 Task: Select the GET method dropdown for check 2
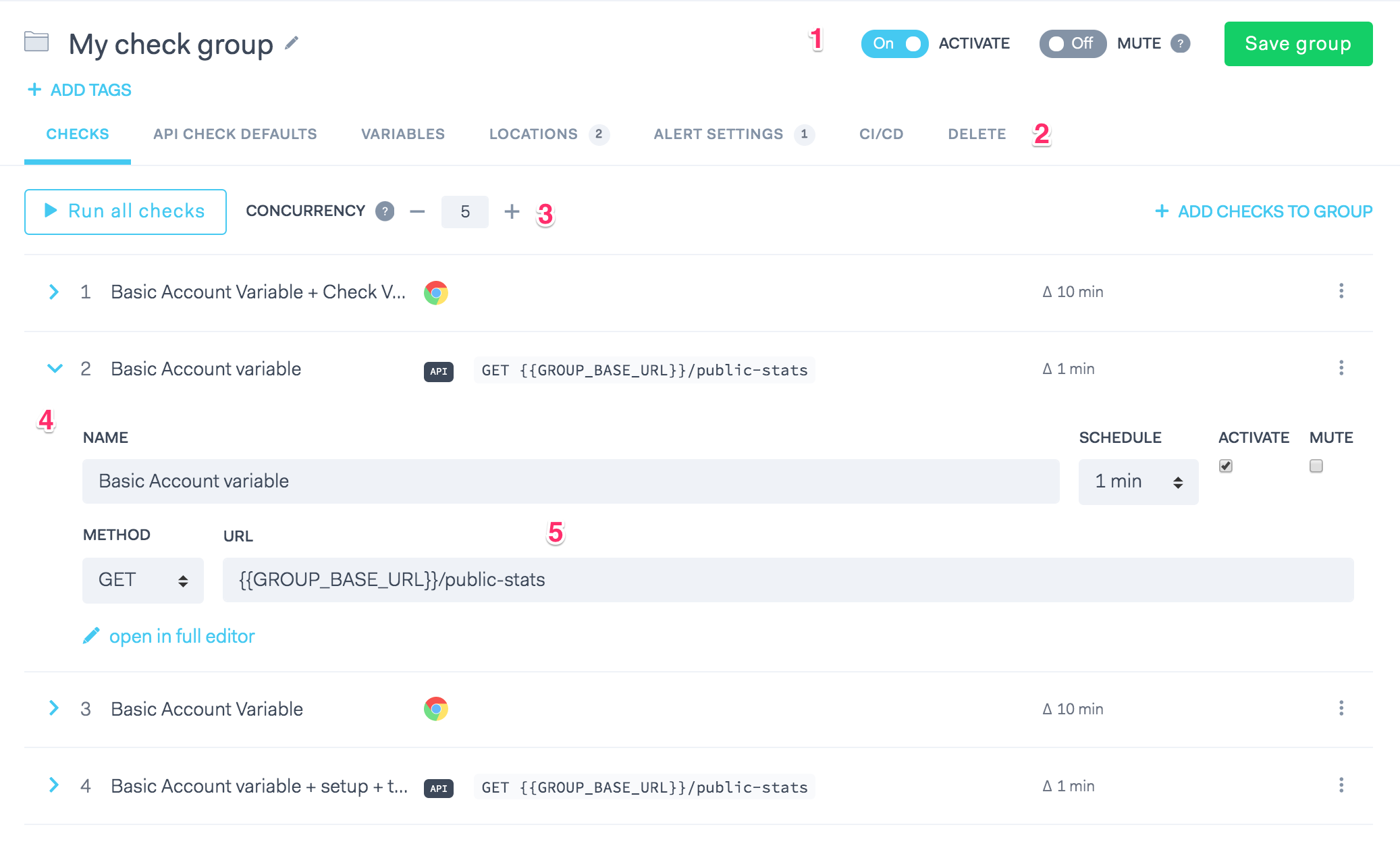[x=141, y=578]
